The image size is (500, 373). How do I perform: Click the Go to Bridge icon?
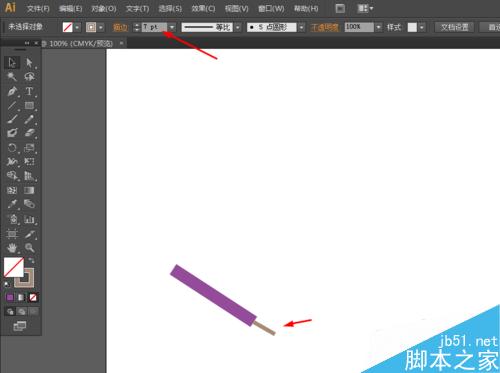[x=340, y=8]
